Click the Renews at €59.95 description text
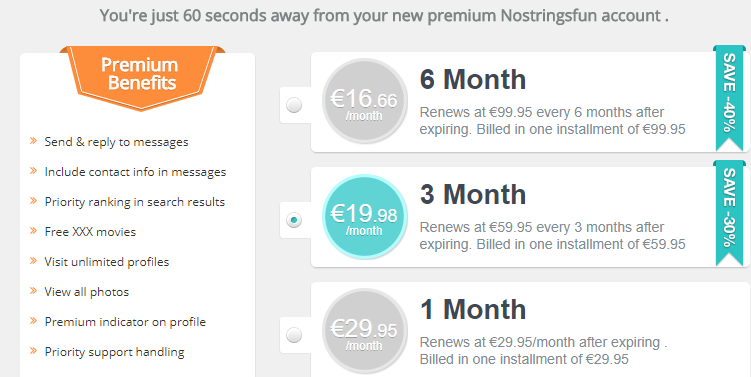Image resolution: width=751 pixels, height=377 pixels. [553, 236]
